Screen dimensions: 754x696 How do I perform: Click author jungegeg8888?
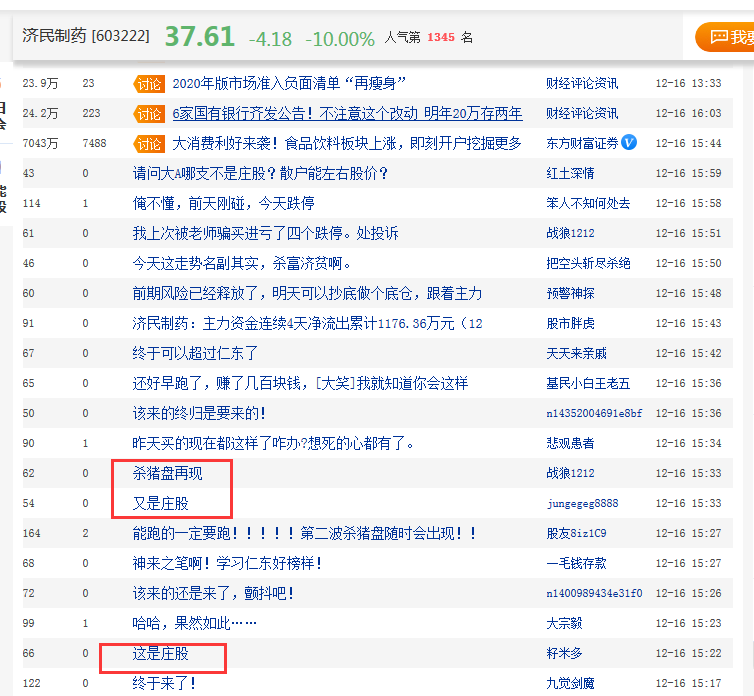(582, 504)
